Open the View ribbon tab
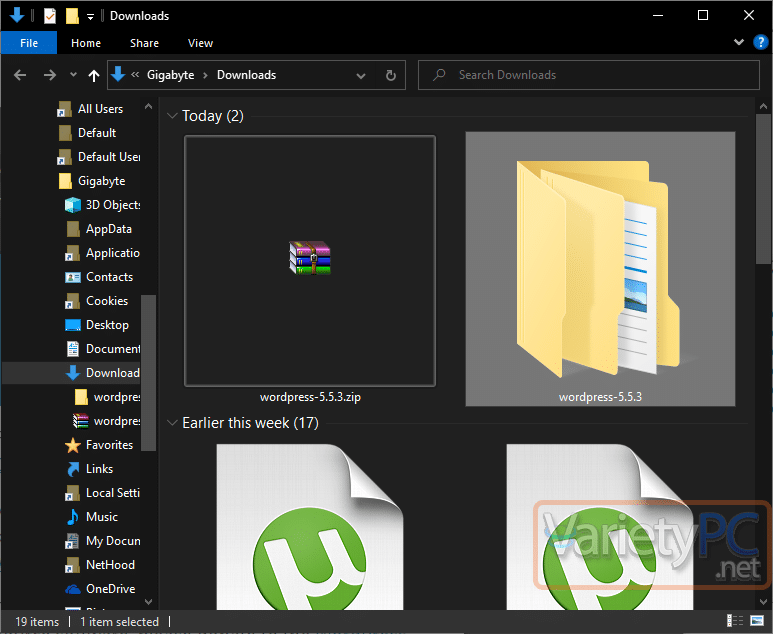Viewport: 773px width, 634px height. [x=200, y=43]
